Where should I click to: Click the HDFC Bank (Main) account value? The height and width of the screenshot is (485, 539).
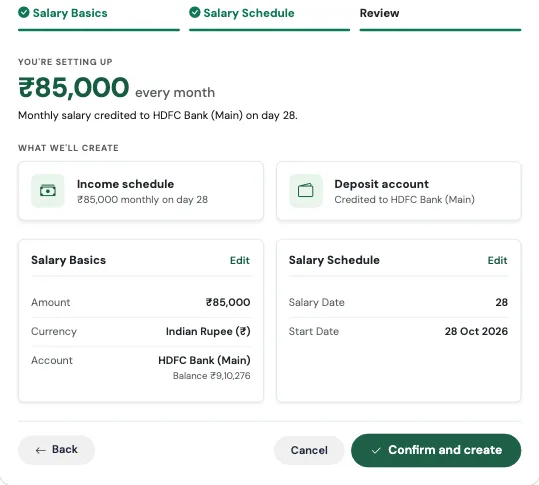(x=204, y=360)
